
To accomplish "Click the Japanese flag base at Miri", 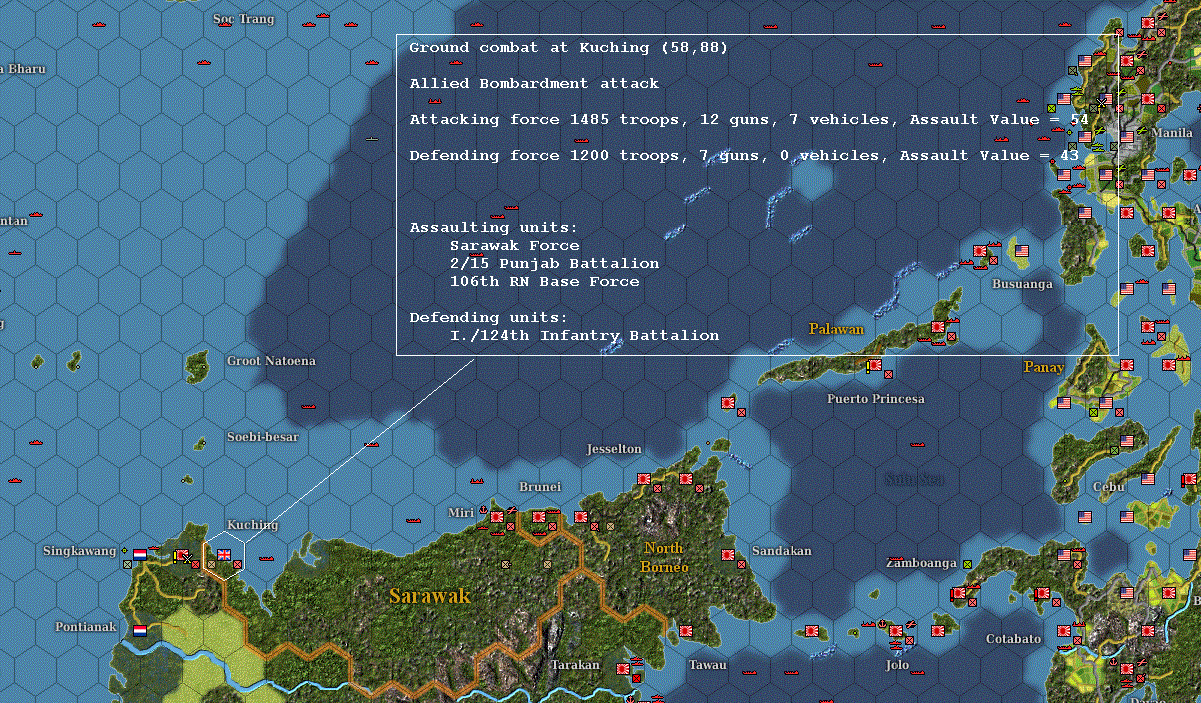I will tap(497, 517).
